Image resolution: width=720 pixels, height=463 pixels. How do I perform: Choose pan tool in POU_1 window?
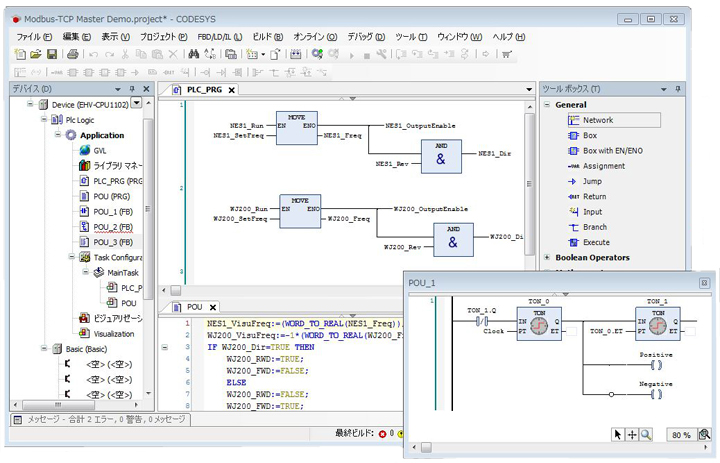coord(632,434)
